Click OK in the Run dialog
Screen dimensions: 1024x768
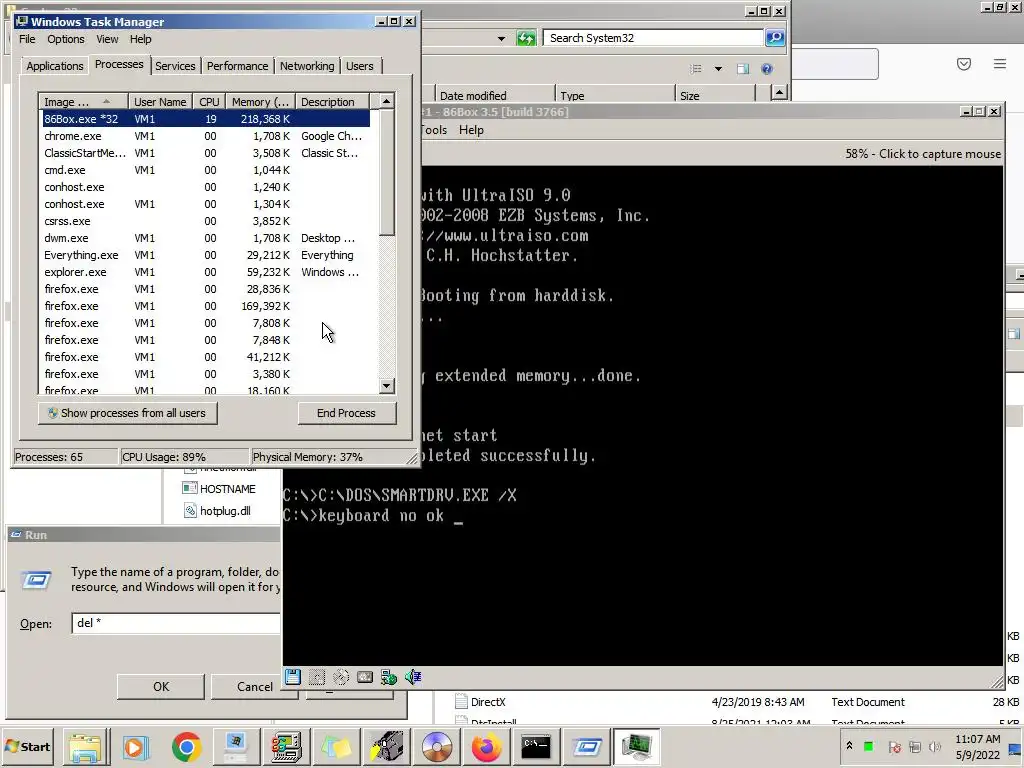[x=161, y=686]
